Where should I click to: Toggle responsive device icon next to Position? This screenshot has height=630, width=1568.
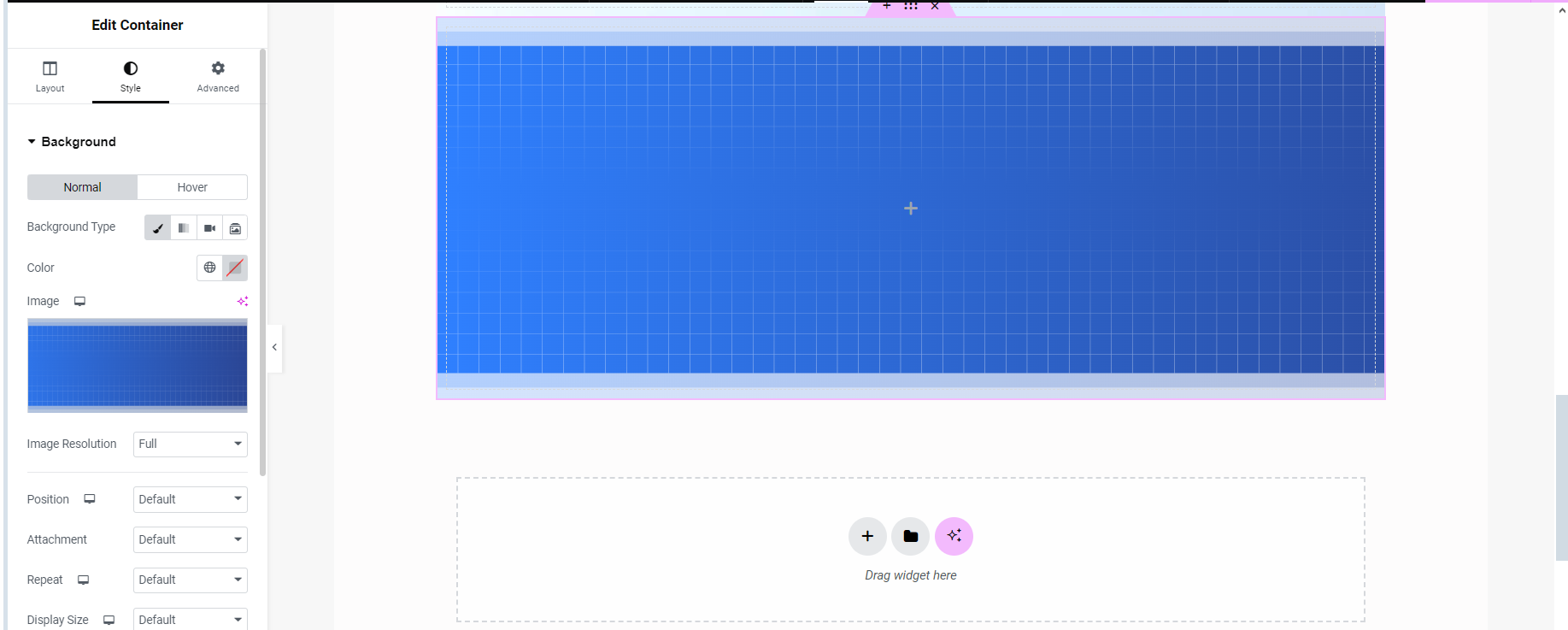point(90,499)
